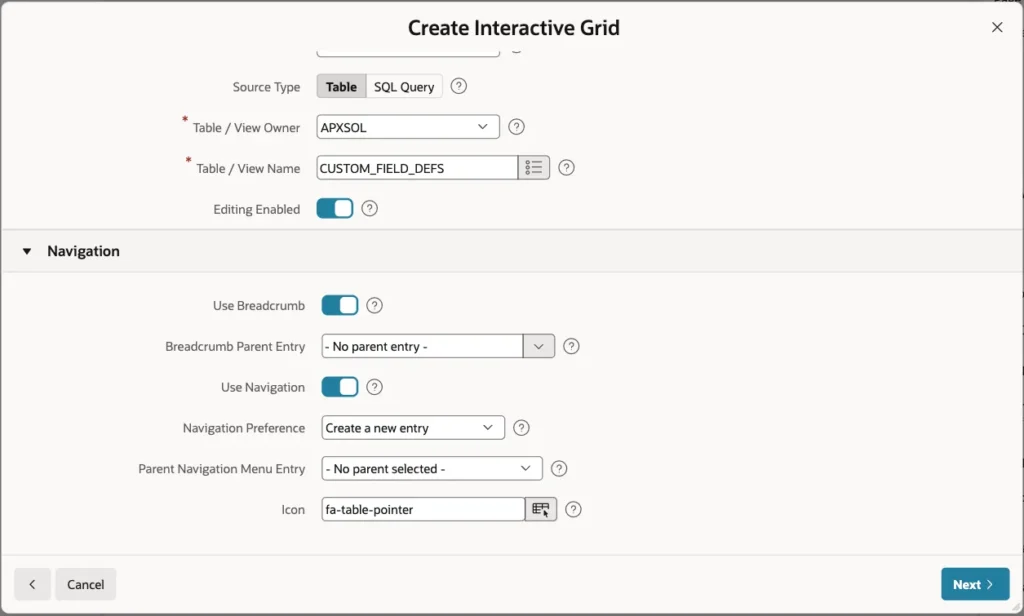Select Table source type
The width and height of the screenshot is (1024, 616).
[x=341, y=86]
